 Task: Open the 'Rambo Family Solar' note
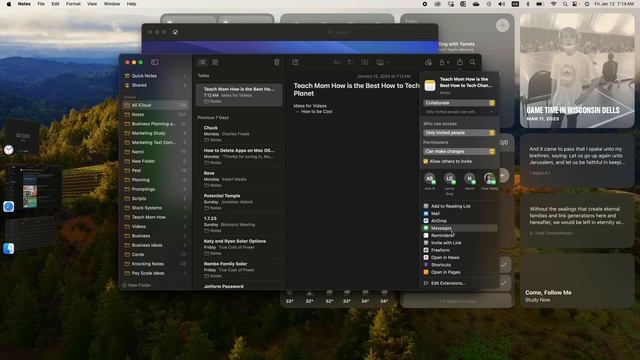click(x=239, y=270)
